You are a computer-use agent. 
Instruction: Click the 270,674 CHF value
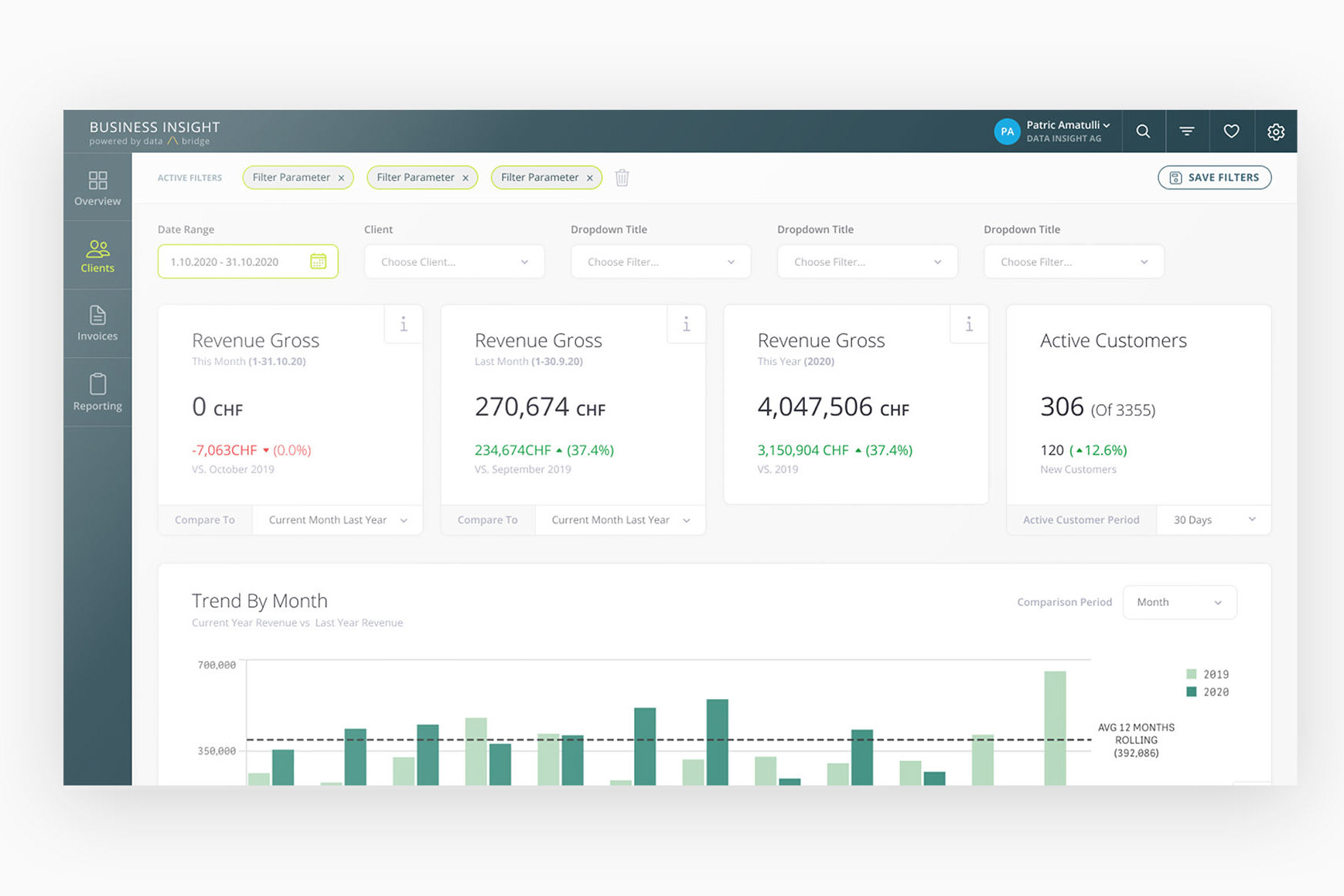540,407
